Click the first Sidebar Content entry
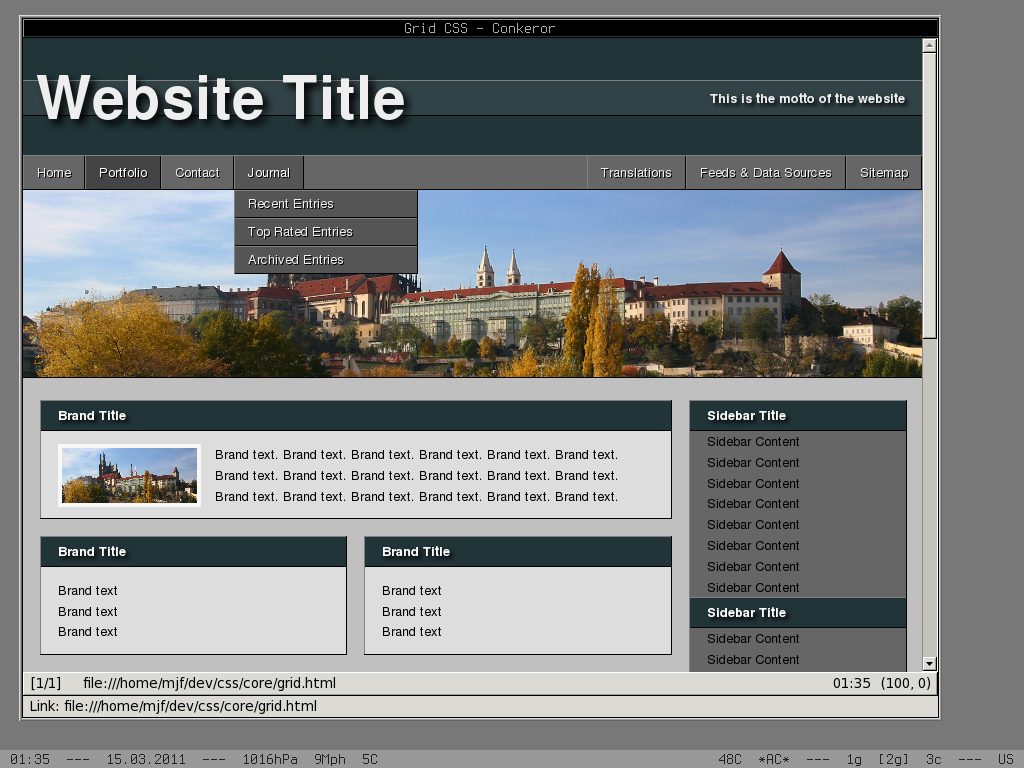Screen dimensions: 1024x768 pos(753,442)
